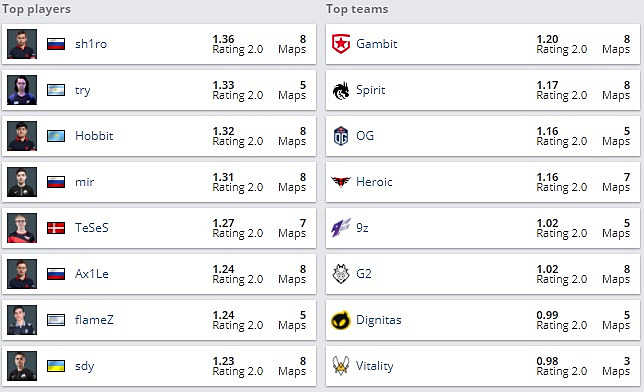This screenshot has width=644, height=392.
Task: Click the Gambit team logo
Action: pos(341,44)
